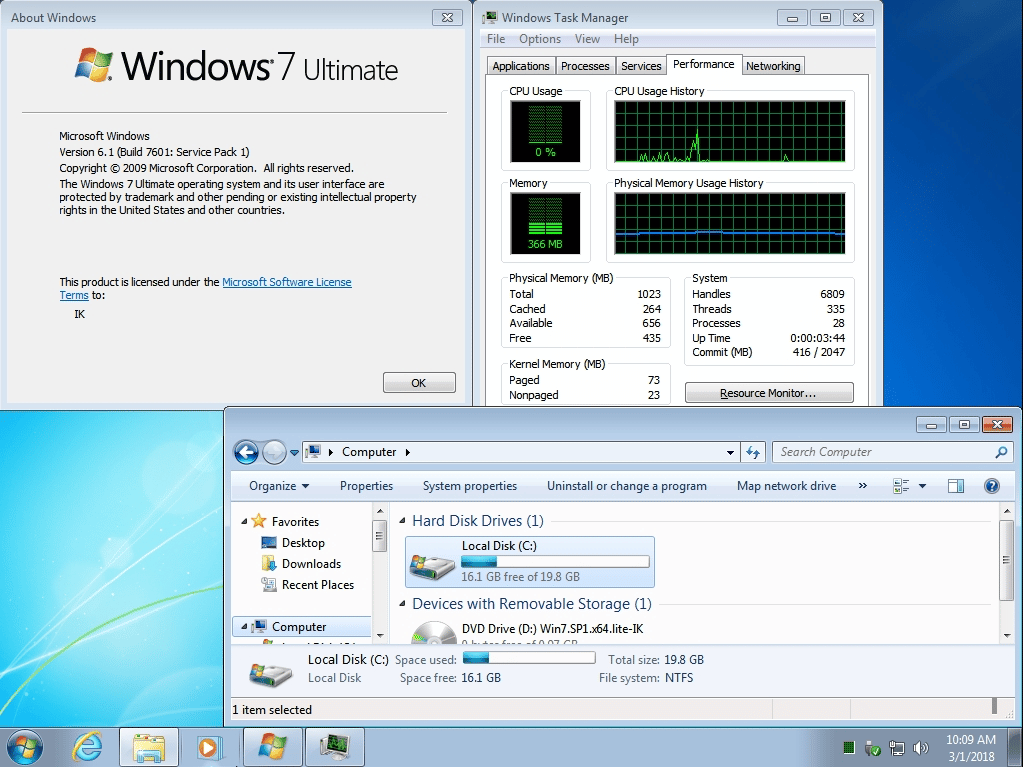Open the Options menu in Task Manager

click(x=539, y=39)
